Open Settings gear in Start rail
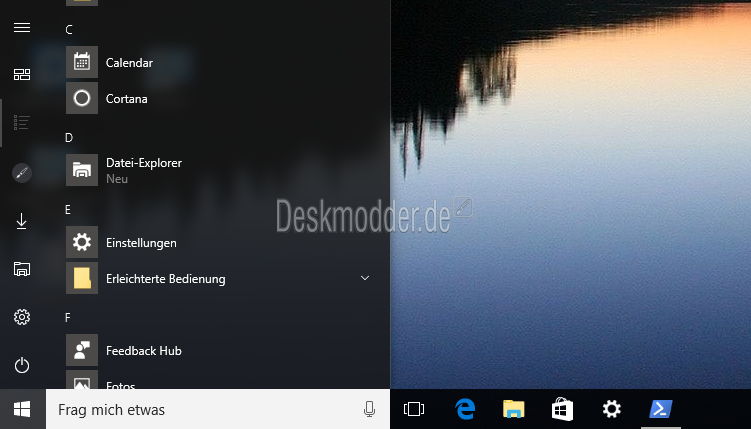This screenshot has height=429, width=751. pyautogui.click(x=22, y=317)
